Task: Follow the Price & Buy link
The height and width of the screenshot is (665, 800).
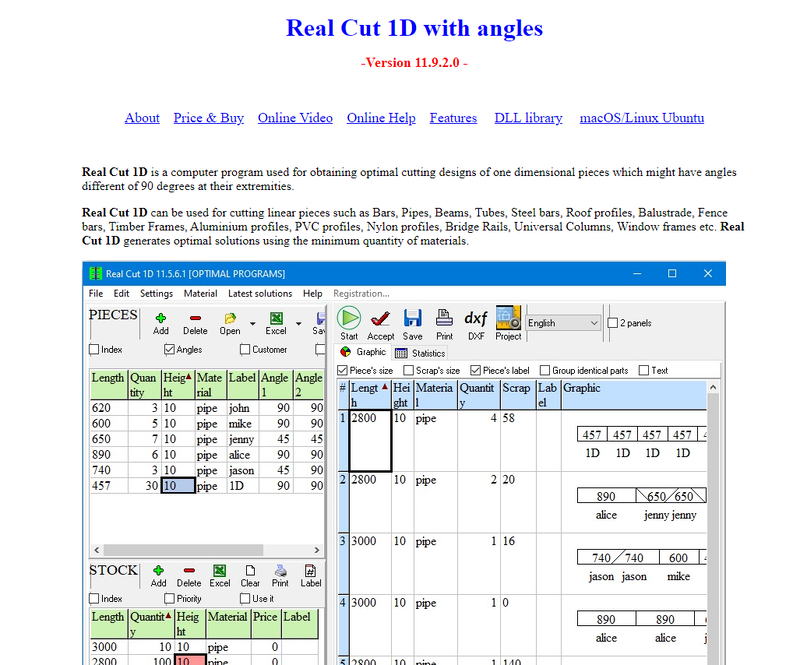Action: tap(208, 118)
